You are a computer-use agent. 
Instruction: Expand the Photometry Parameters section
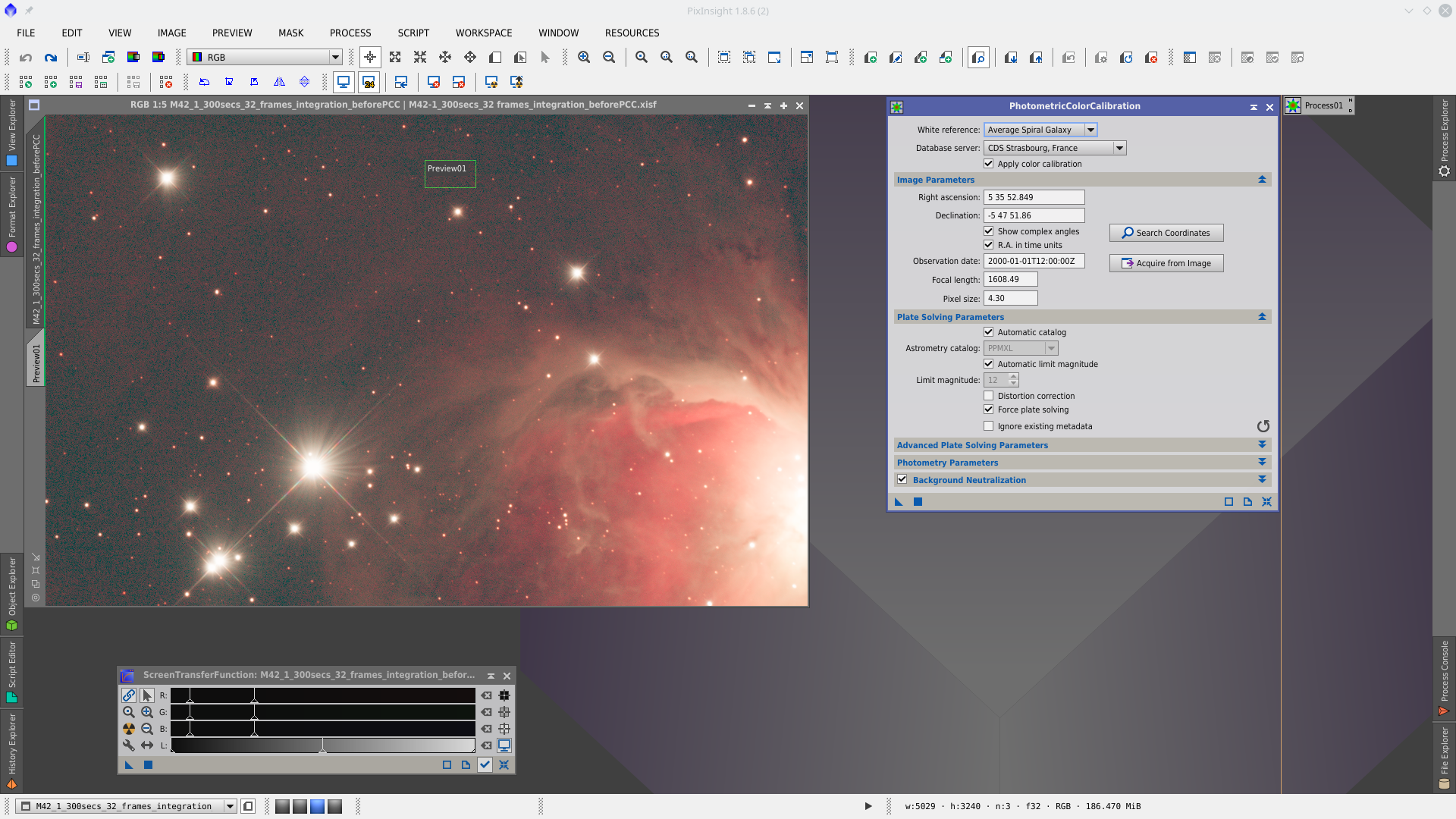click(1262, 463)
